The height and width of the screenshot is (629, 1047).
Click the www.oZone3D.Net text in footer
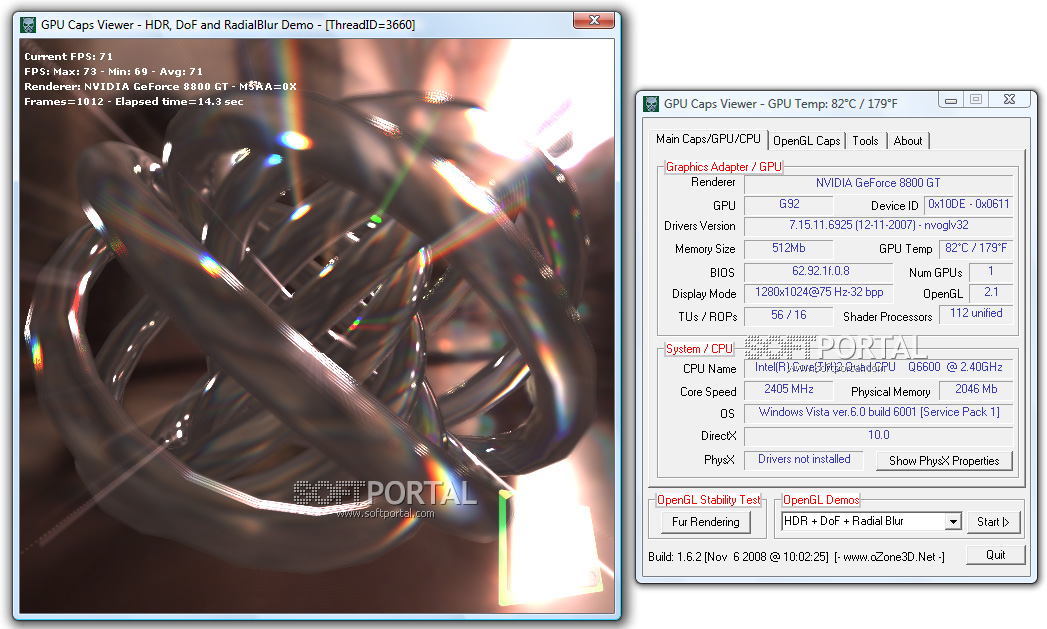(889, 557)
